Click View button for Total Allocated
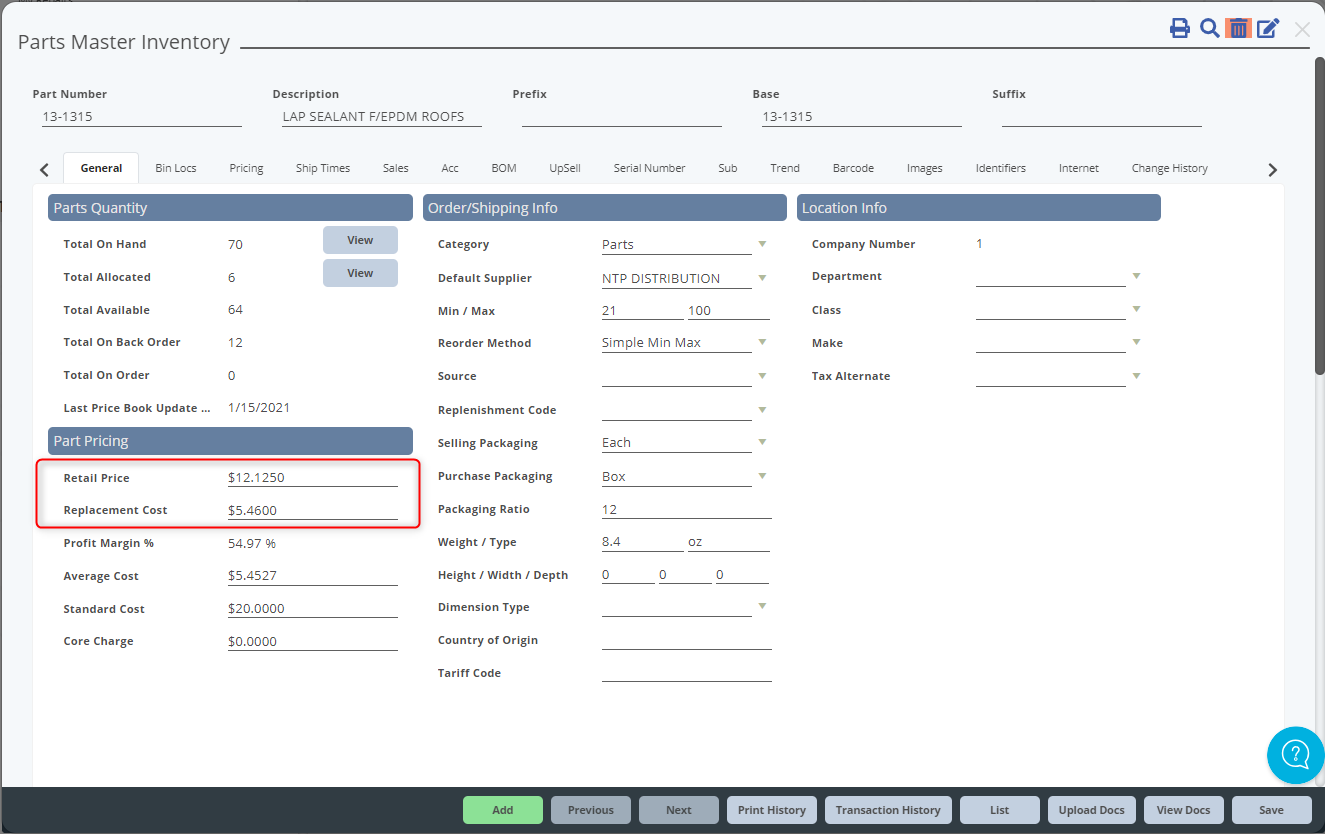Viewport: 1325px width, 834px height. pyautogui.click(x=360, y=273)
